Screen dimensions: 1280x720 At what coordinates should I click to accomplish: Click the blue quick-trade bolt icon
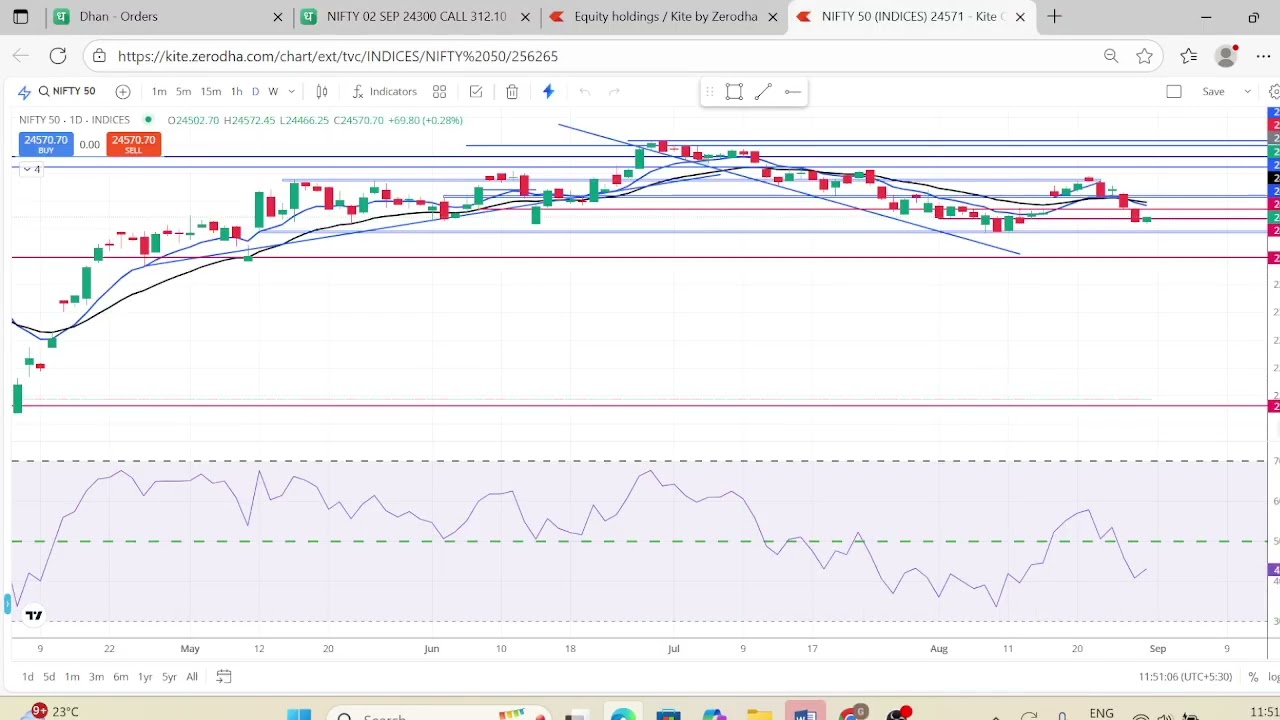[548, 92]
